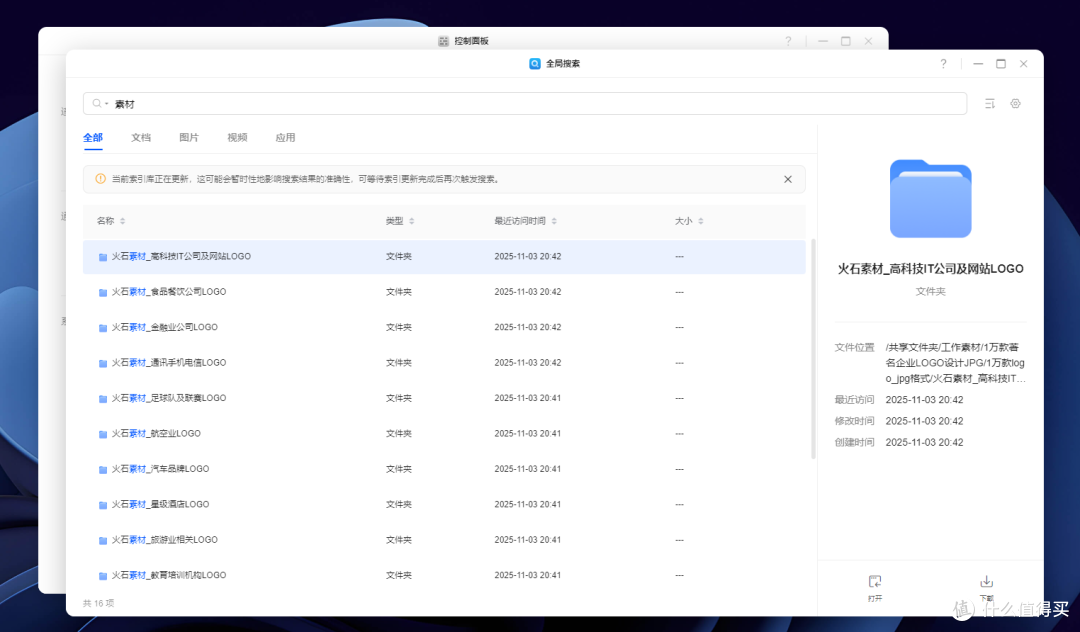Click 打开 to open the selected folder
Screen dimensions: 1080x632
(875, 589)
